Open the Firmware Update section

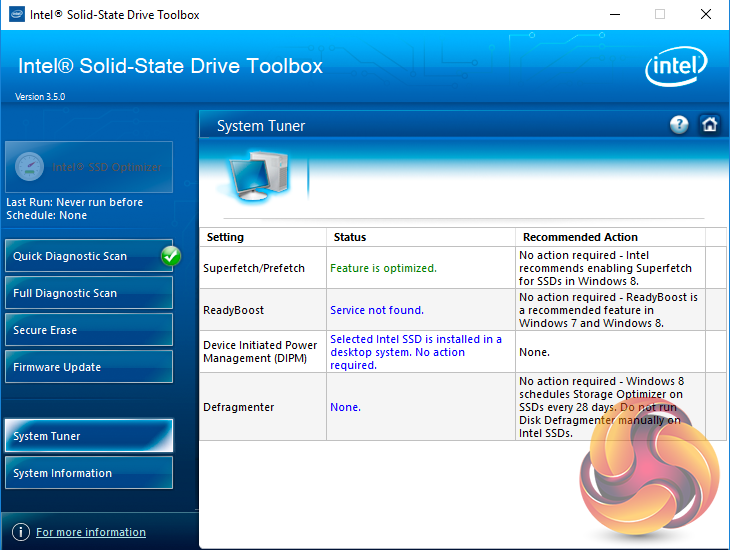pos(88,367)
